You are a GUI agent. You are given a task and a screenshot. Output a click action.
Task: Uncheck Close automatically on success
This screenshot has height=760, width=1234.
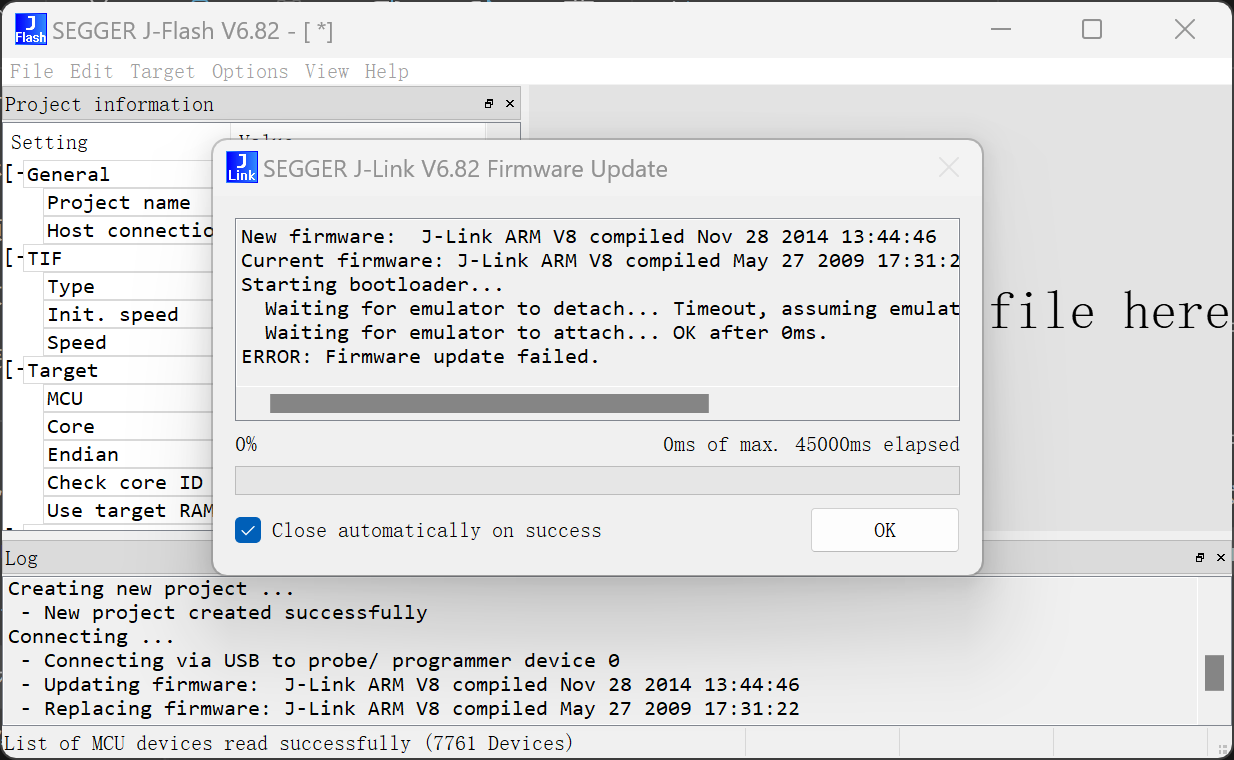click(x=248, y=530)
